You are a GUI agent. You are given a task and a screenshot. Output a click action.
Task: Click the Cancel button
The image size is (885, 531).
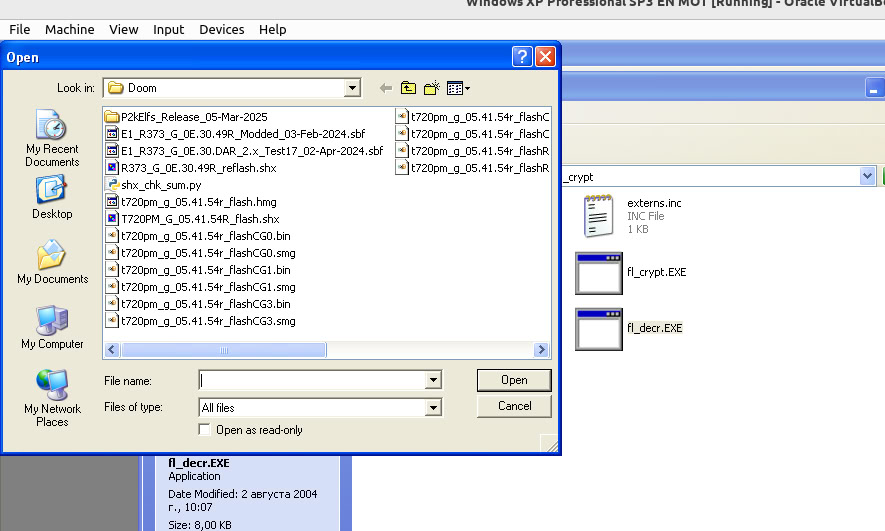pos(514,406)
